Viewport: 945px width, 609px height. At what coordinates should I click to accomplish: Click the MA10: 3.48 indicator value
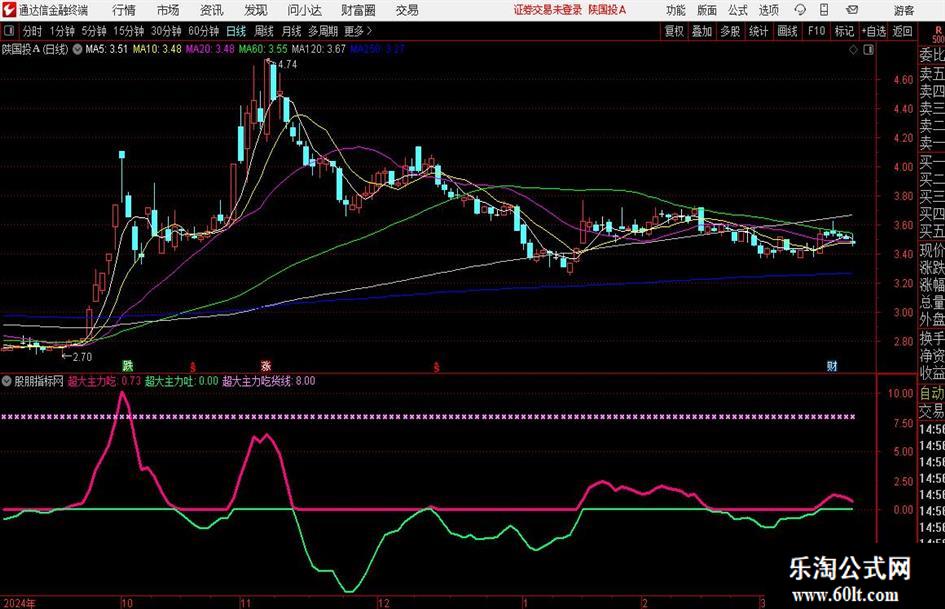click(157, 49)
